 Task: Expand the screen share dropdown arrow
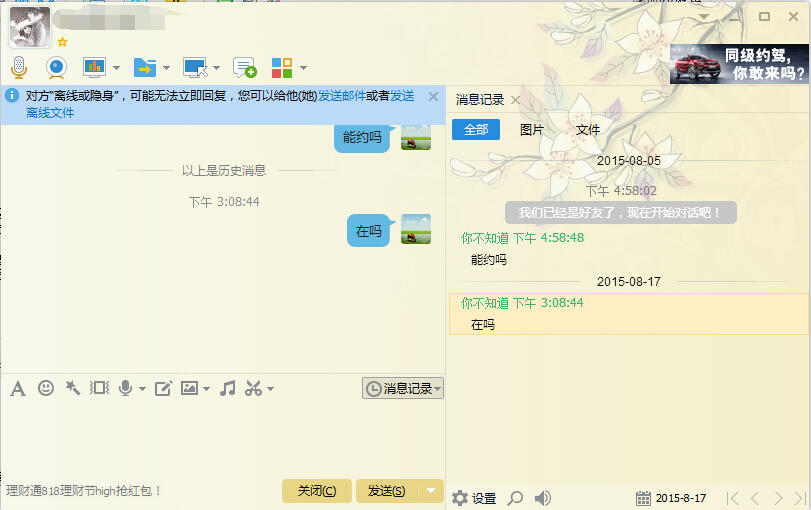coord(116,68)
